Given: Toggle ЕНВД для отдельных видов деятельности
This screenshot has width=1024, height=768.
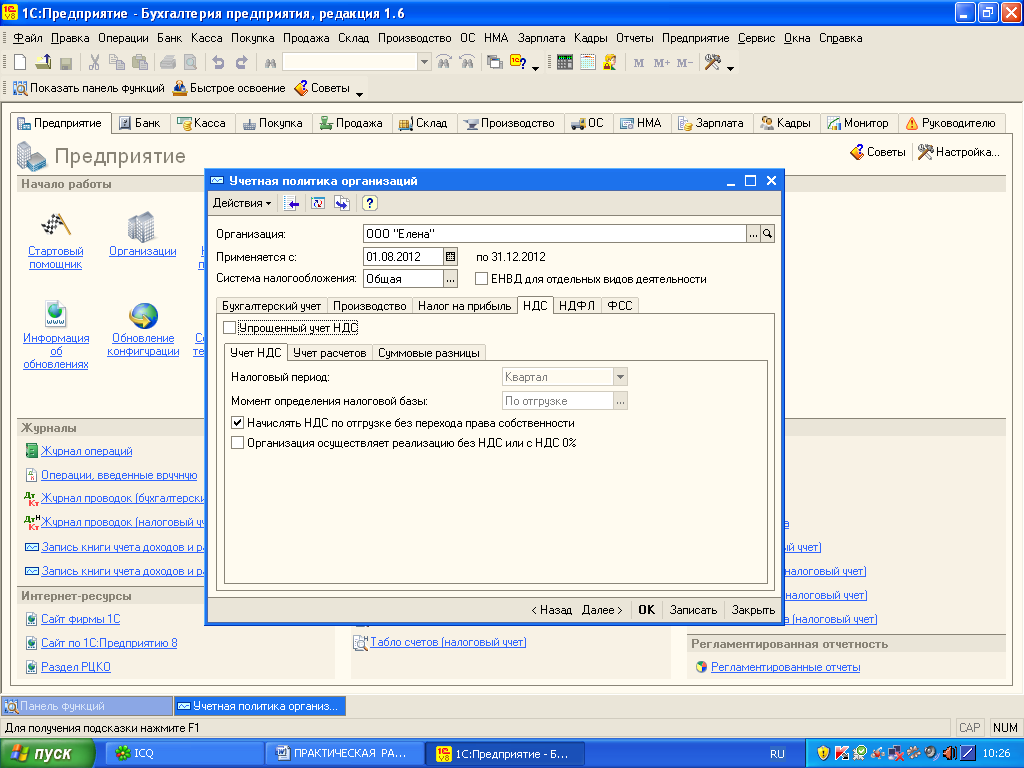Looking at the screenshot, I should pyautogui.click(x=481, y=279).
